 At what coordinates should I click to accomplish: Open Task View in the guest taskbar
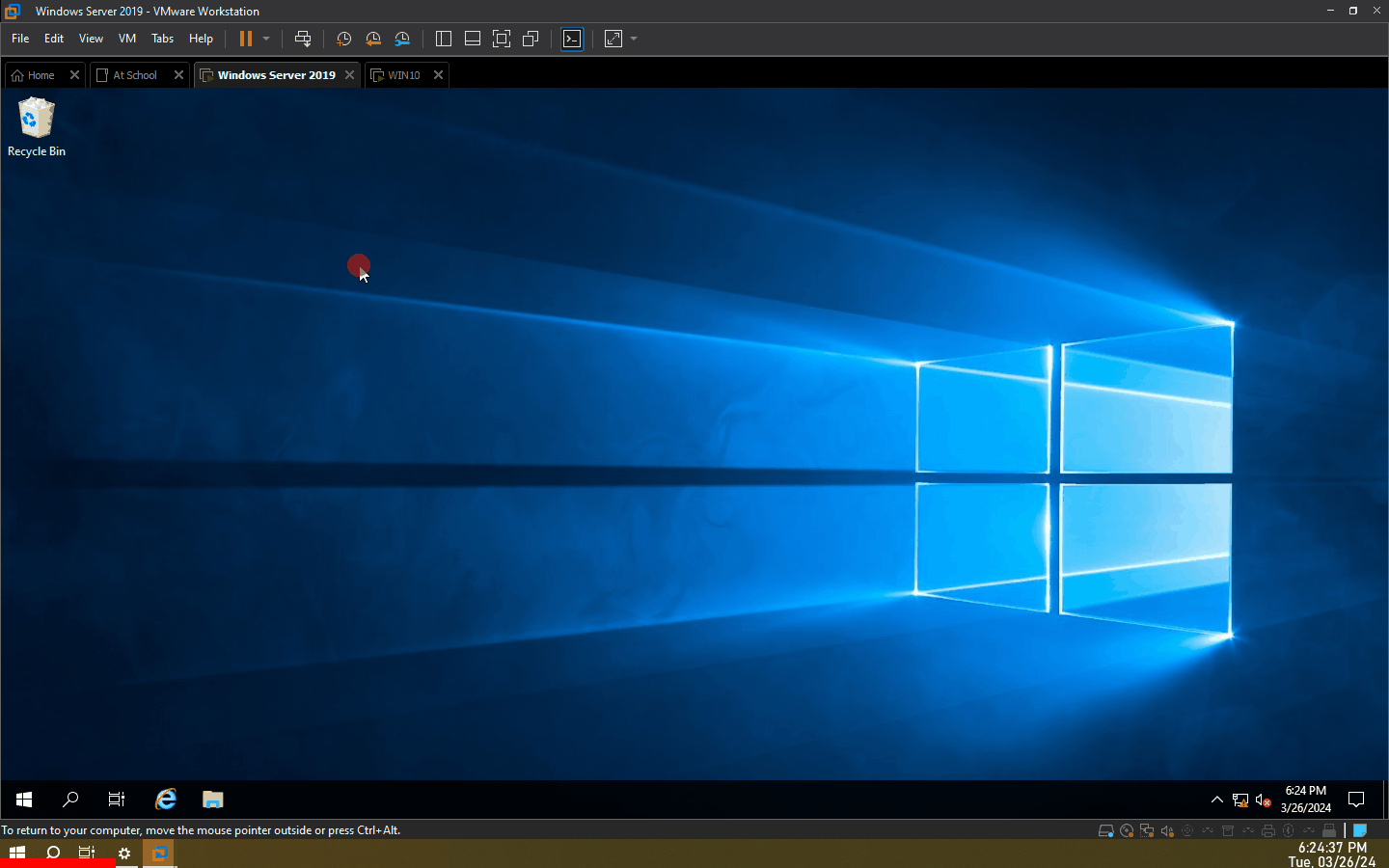(x=117, y=800)
